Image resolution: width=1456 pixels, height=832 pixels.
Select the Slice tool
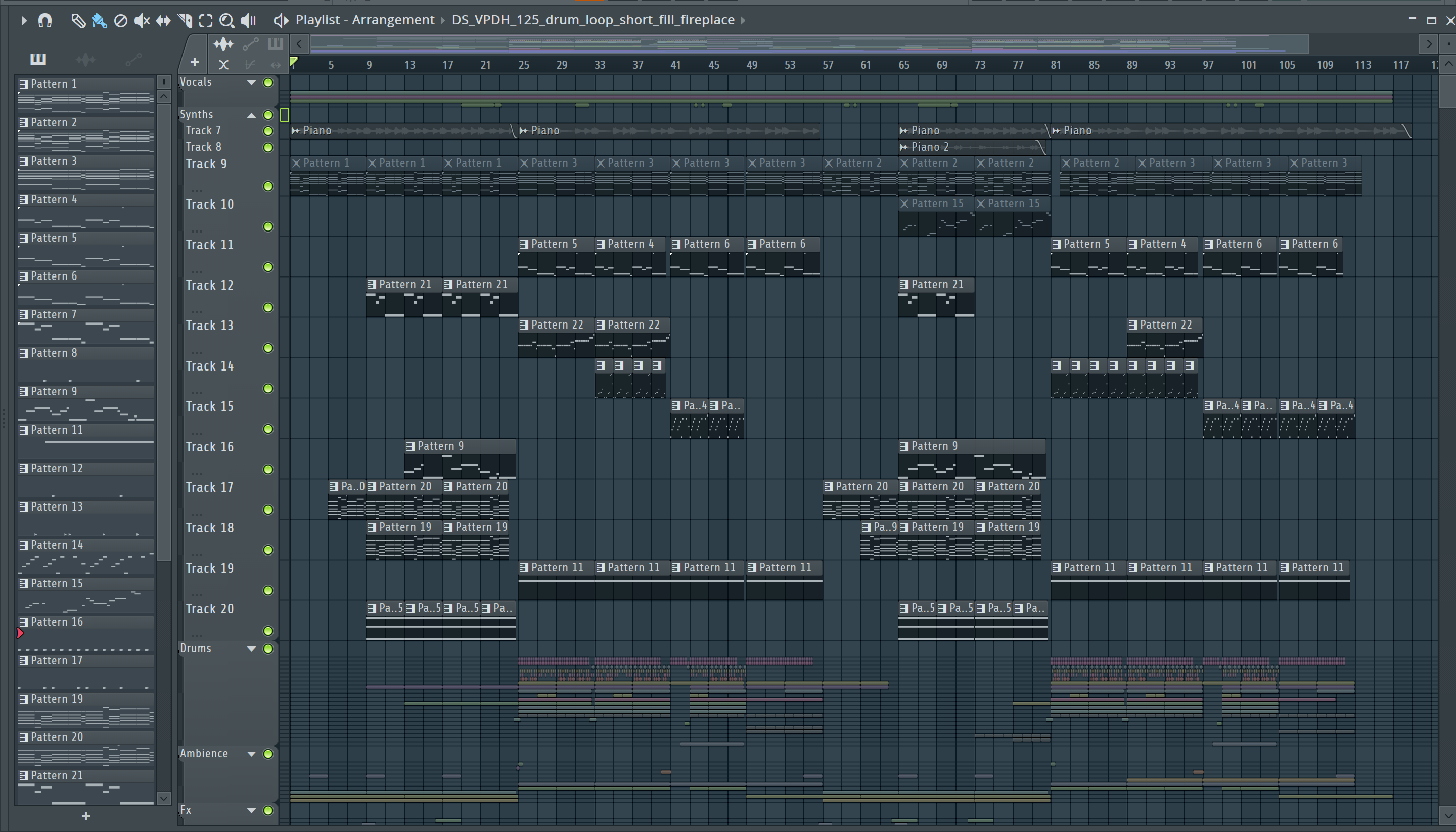[185, 21]
